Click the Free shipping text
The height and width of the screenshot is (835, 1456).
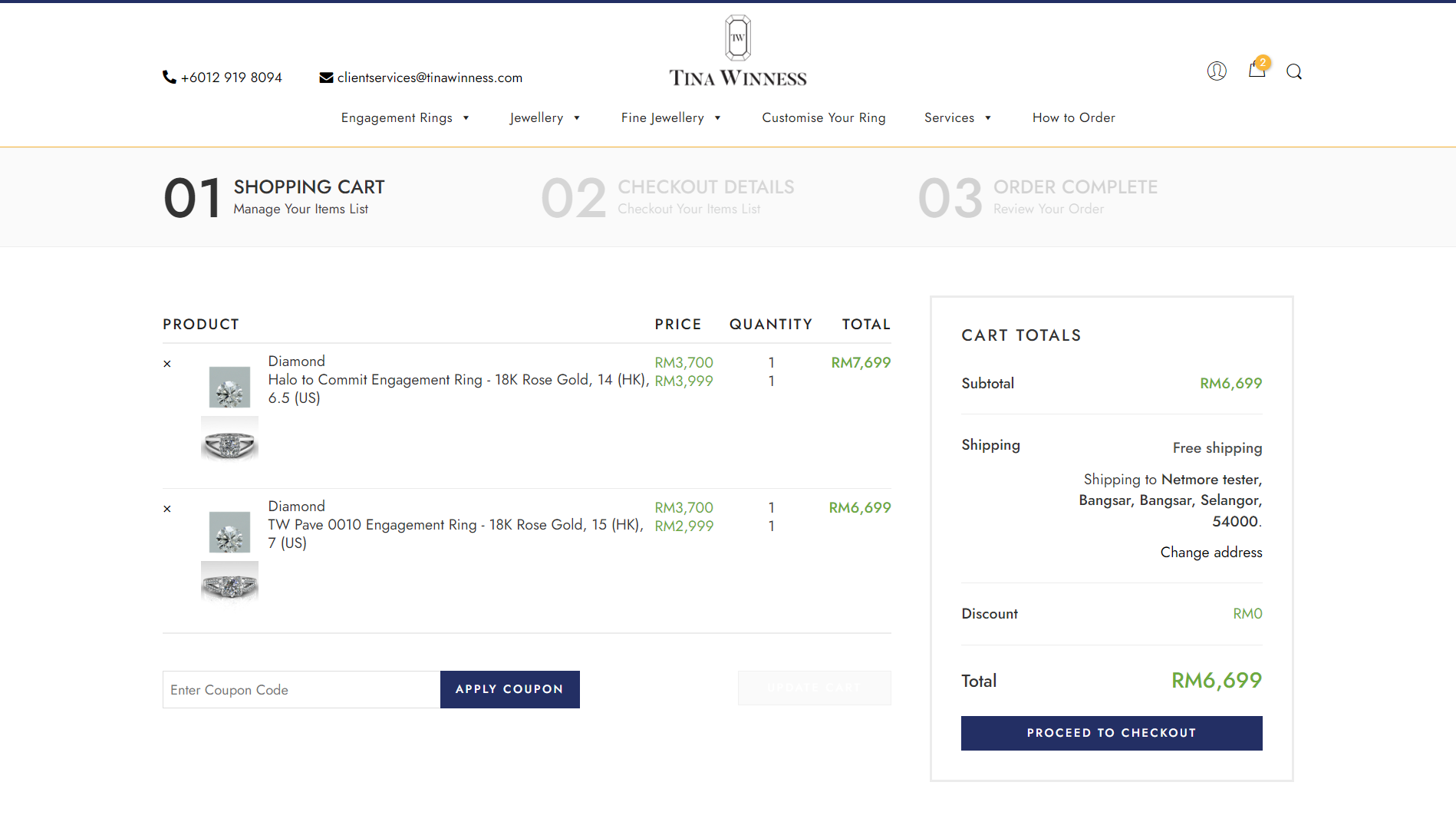pyautogui.click(x=1217, y=447)
